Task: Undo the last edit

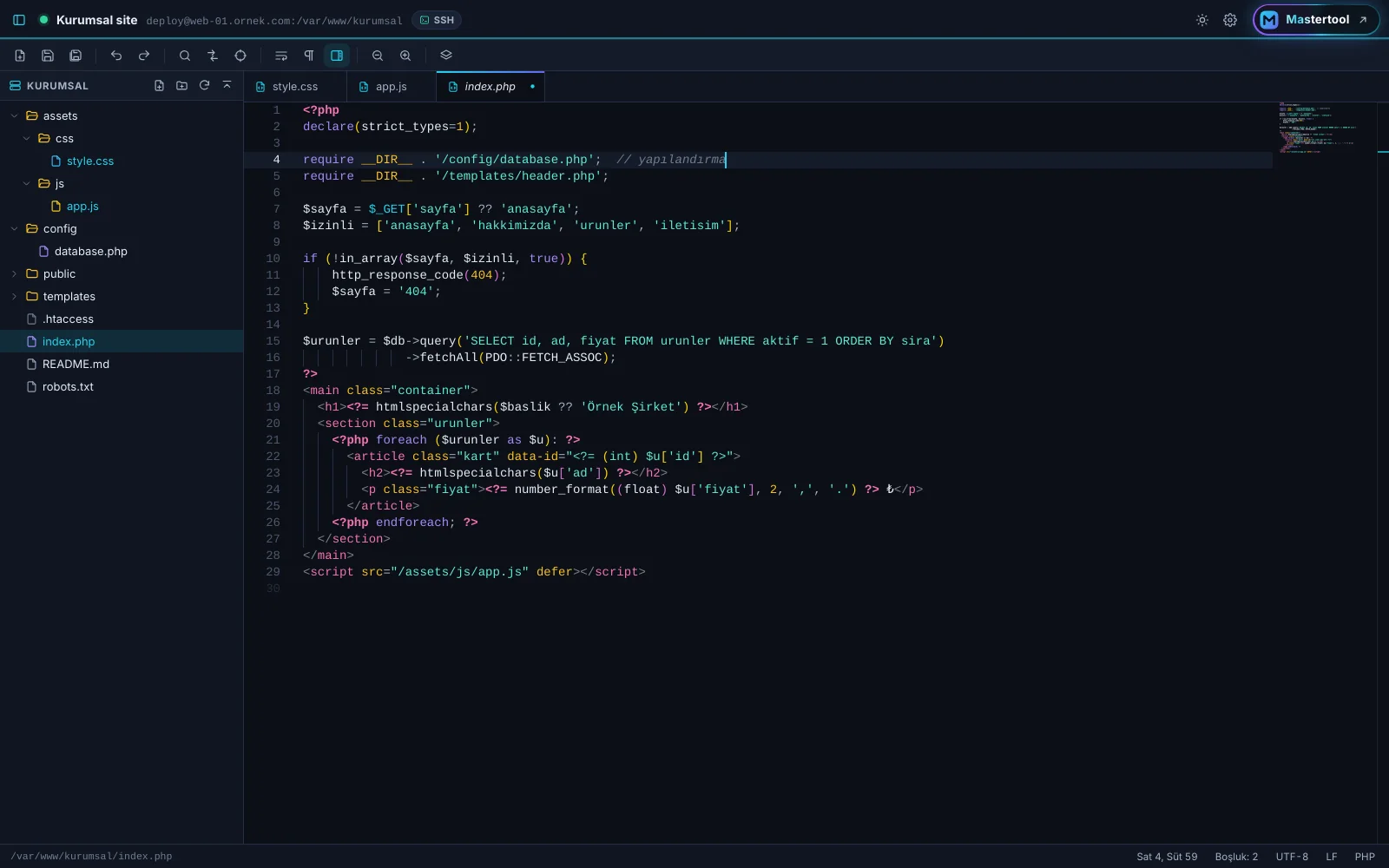Action: coord(116,56)
